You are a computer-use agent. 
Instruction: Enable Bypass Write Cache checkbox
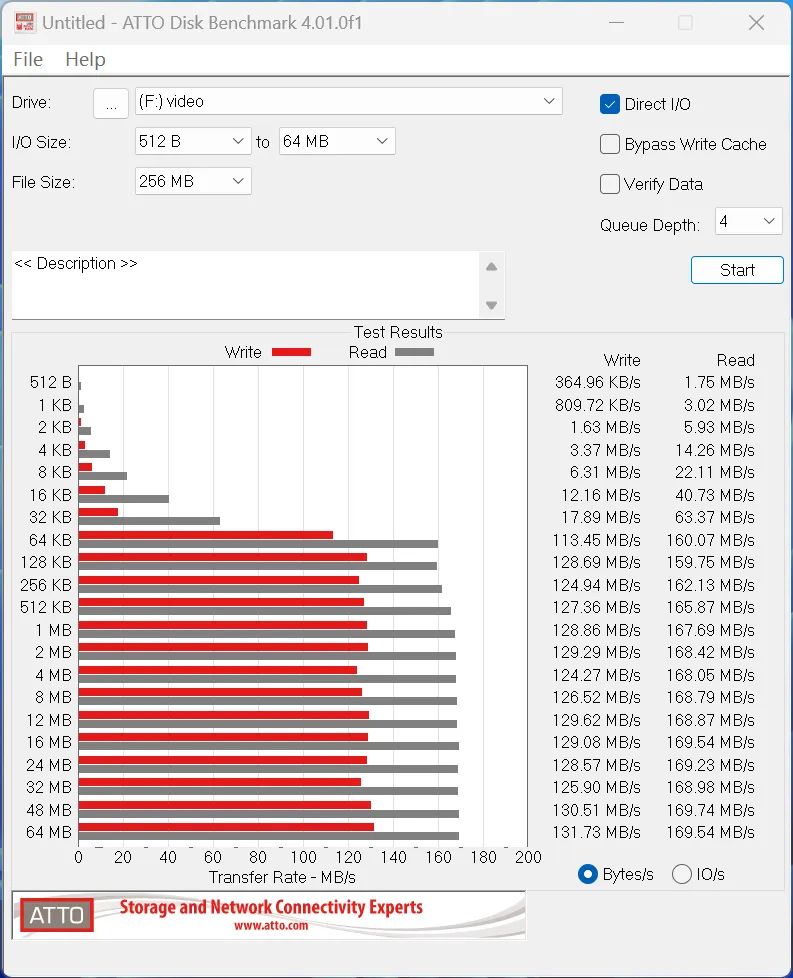[x=610, y=144]
